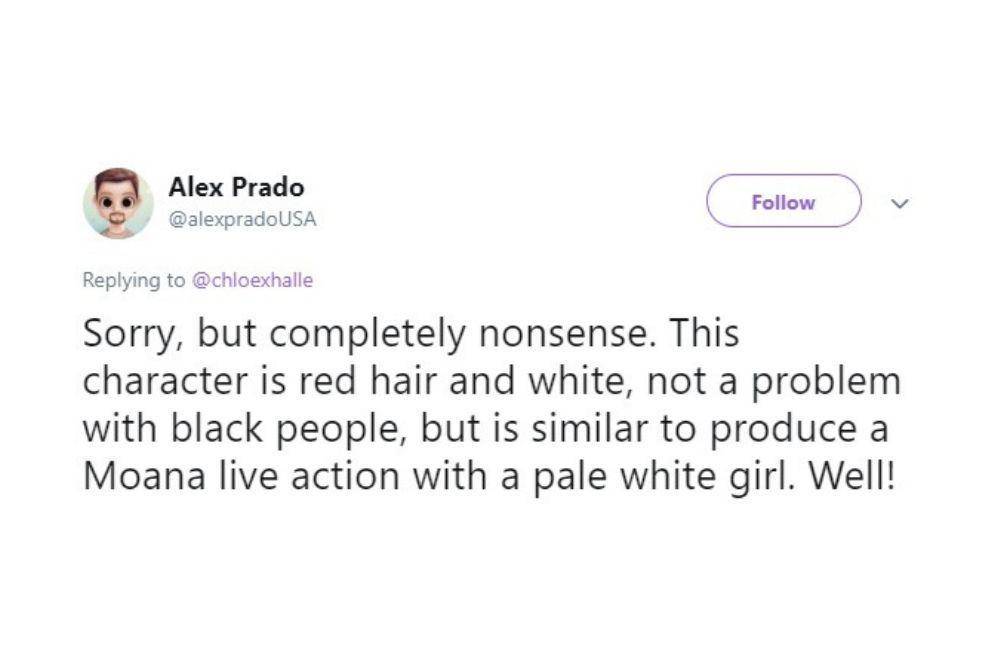1000x667 pixels.
Task: Follow the Alex Prado account
Action: coord(783,202)
